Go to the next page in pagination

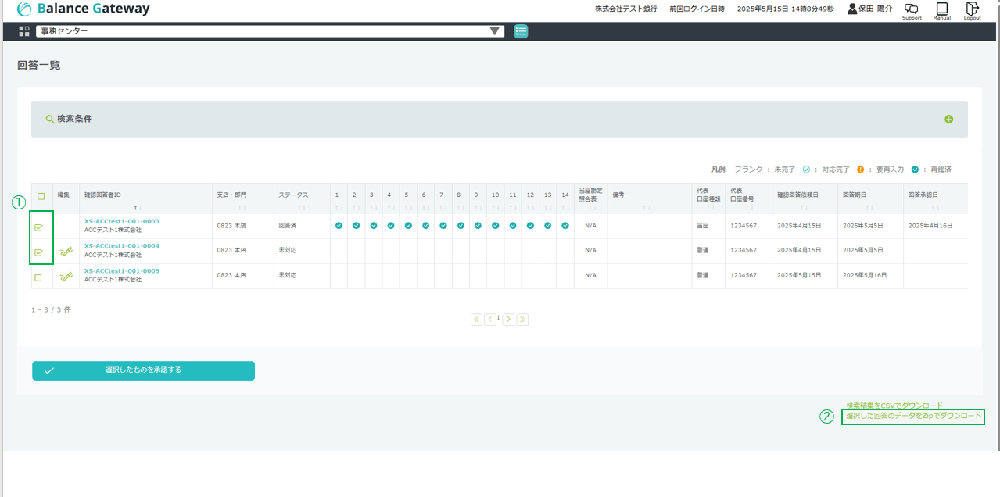509,319
